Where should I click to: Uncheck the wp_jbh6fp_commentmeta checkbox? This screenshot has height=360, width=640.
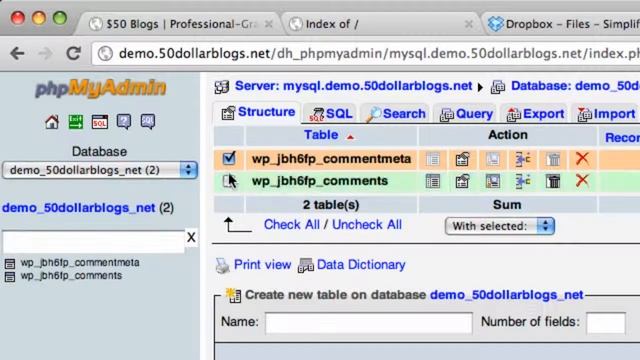[229, 158]
